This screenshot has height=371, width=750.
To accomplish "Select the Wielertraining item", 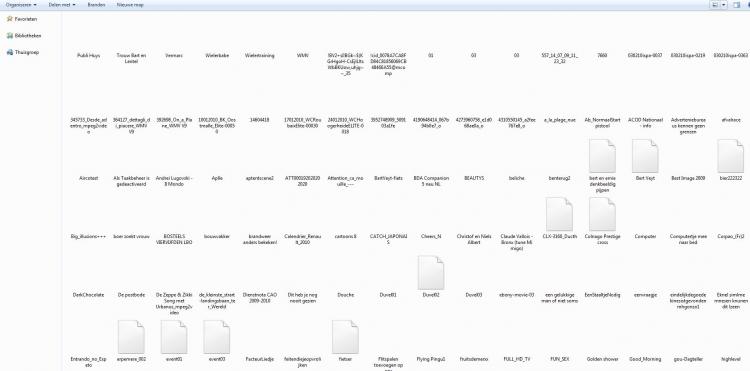I will point(260,55).
